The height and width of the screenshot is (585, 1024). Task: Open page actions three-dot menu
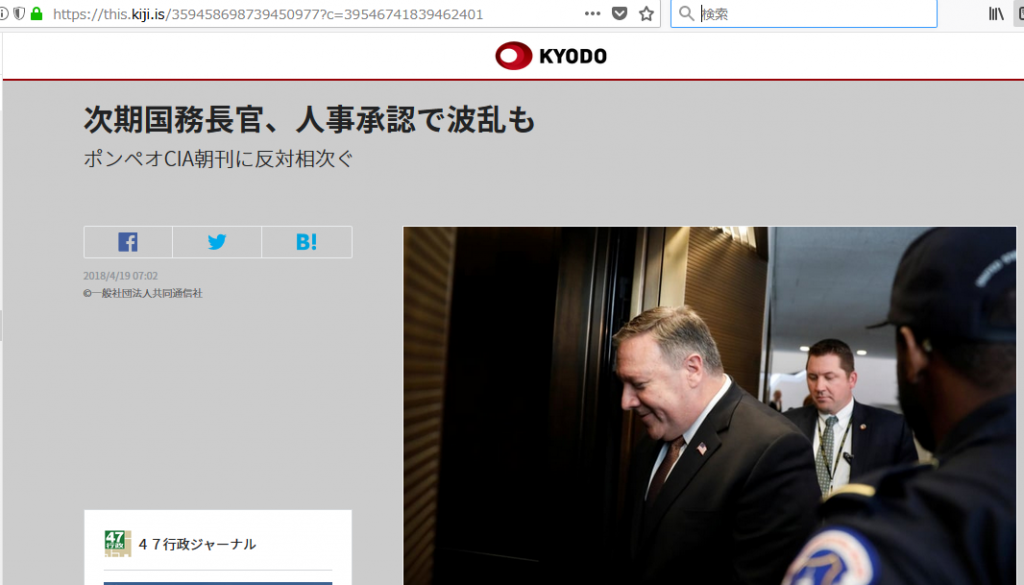click(x=592, y=14)
